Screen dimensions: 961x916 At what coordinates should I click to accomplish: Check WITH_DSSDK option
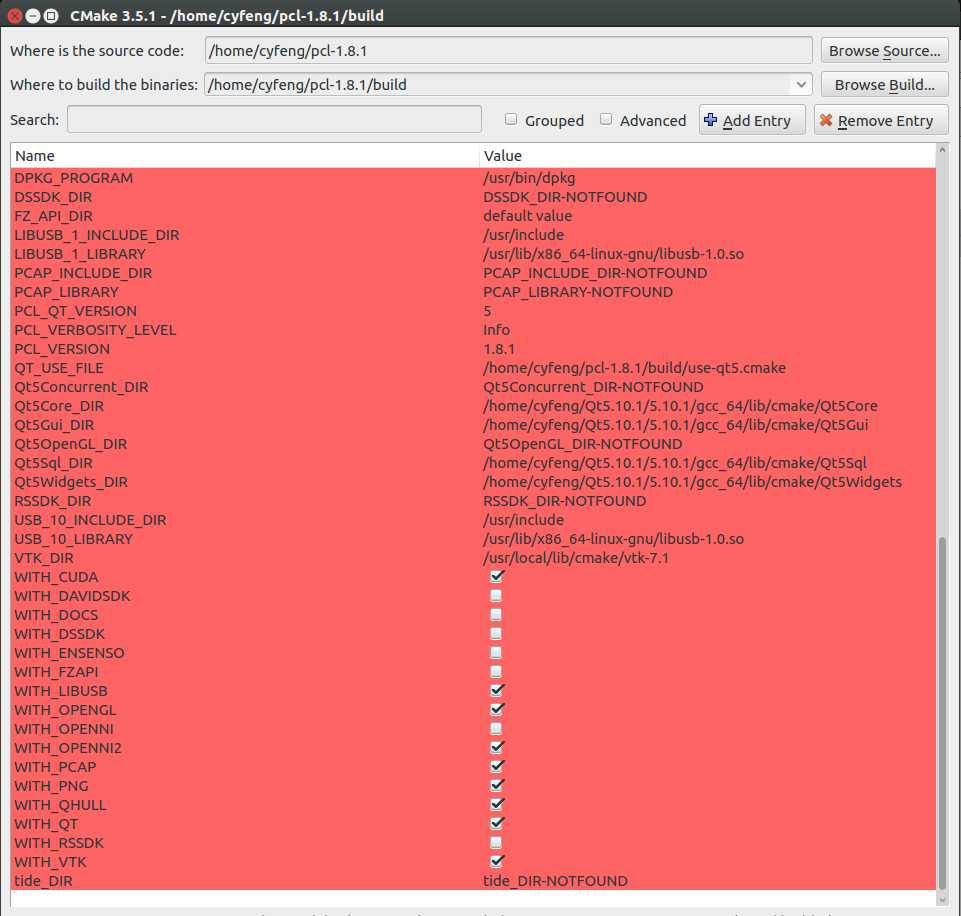click(496, 634)
